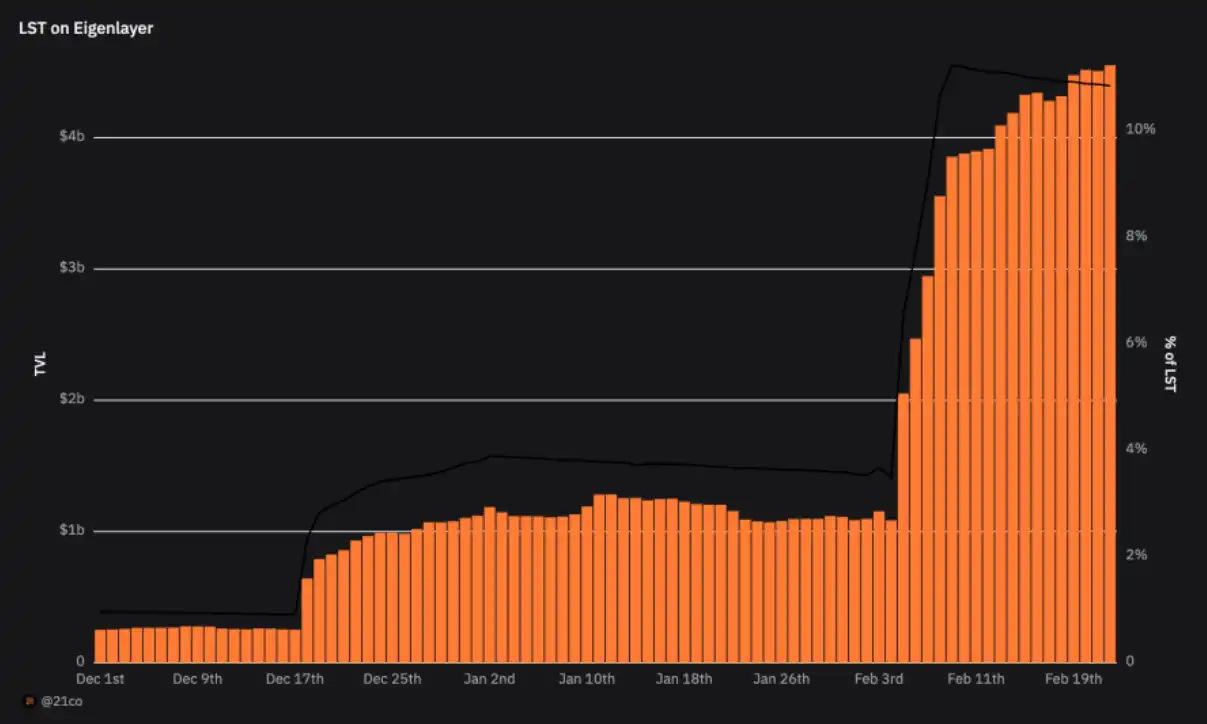Click the 2% right axis tick
The width and height of the screenshot is (1207, 724).
(x=1136, y=555)
